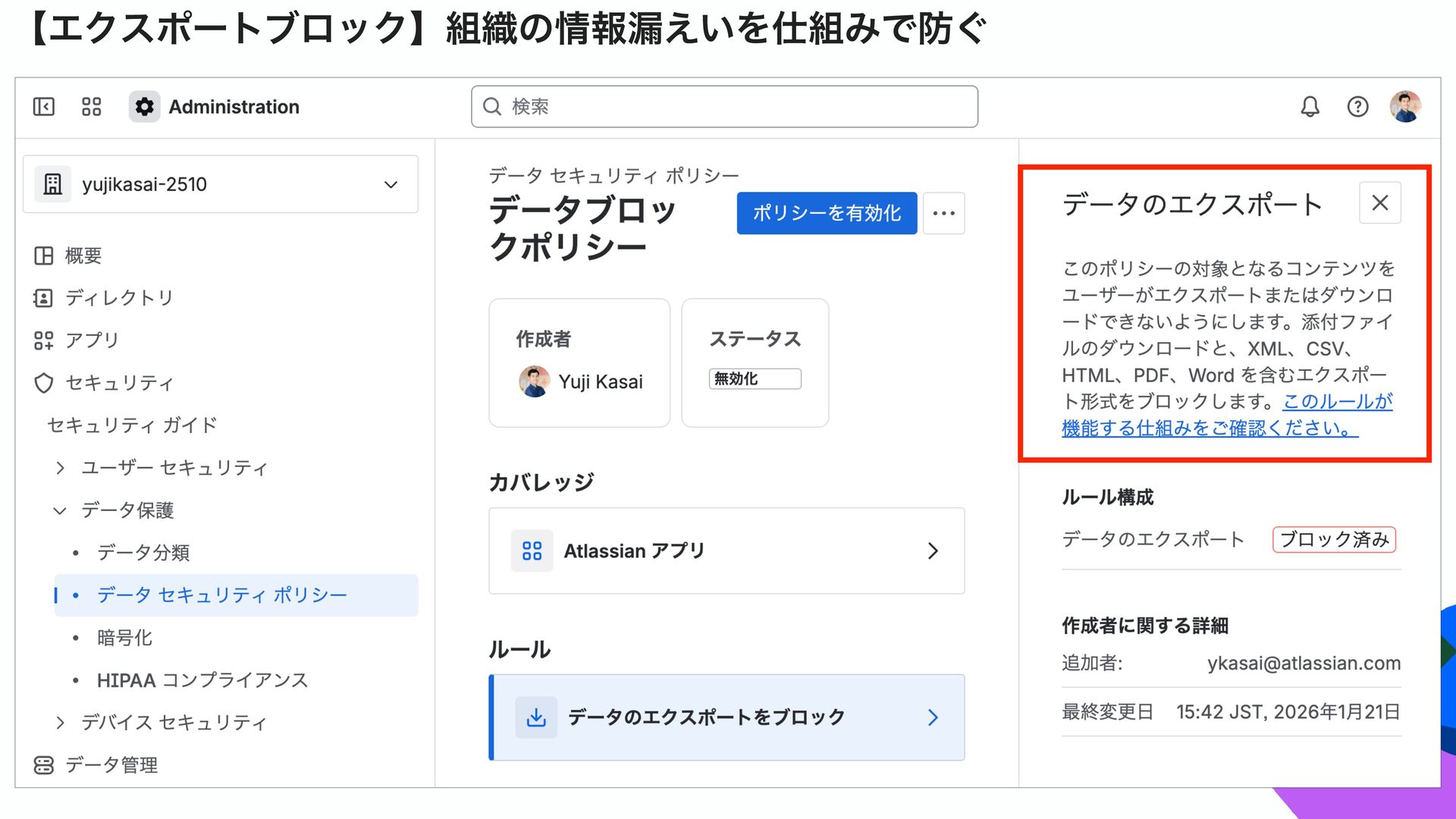This screenshot has width=1456, height=819.
Task: Click ポリシーを有効化 button
Action: [x=826, y=213]
